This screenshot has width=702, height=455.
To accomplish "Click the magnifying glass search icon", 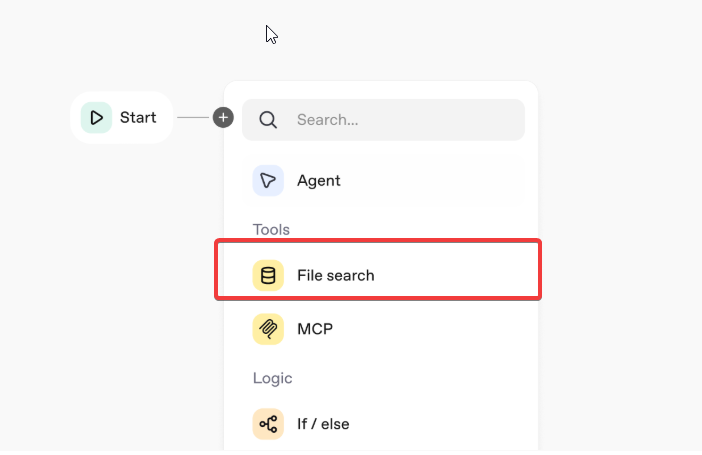I will click(x=268, y=120).
